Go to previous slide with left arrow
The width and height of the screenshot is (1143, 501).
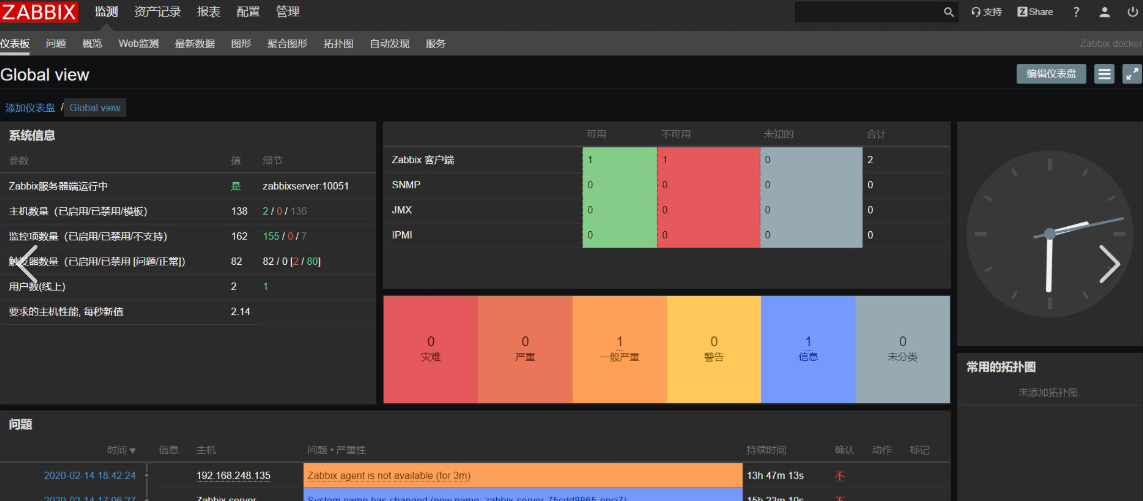click(28, 264)
